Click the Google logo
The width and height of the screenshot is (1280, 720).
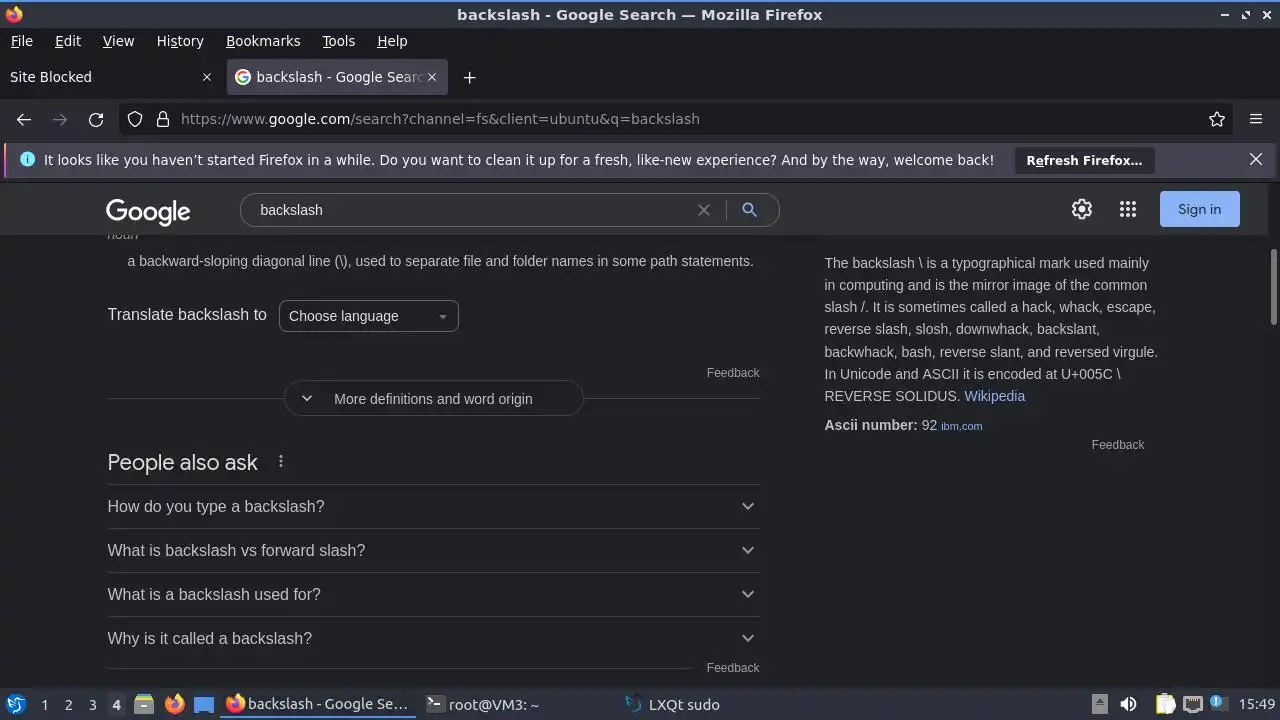click(x=148, y=211)
